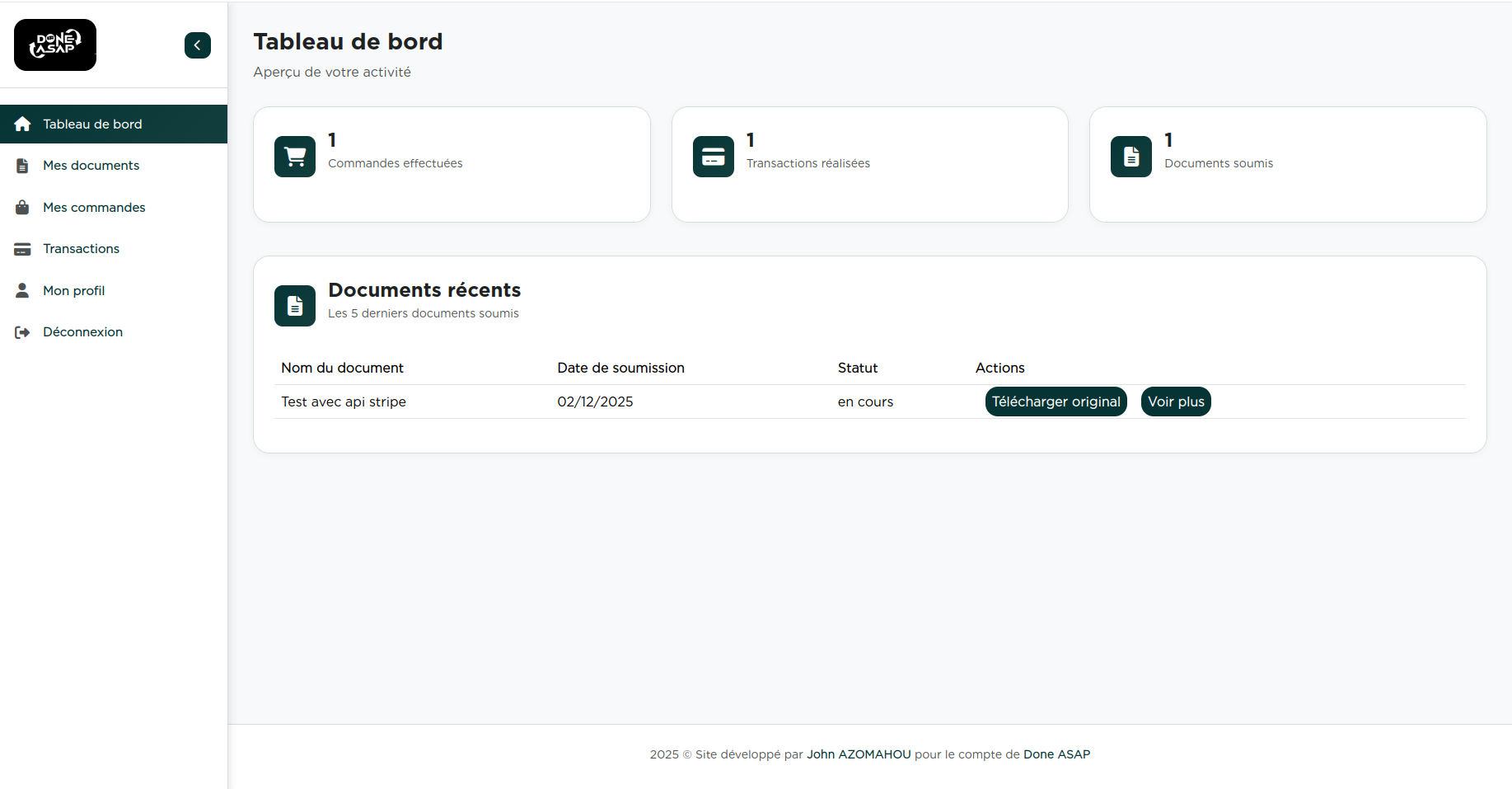1512x789 pixels.
Task: Collapse the sidebar with chevron button
Action: [197, 45]
